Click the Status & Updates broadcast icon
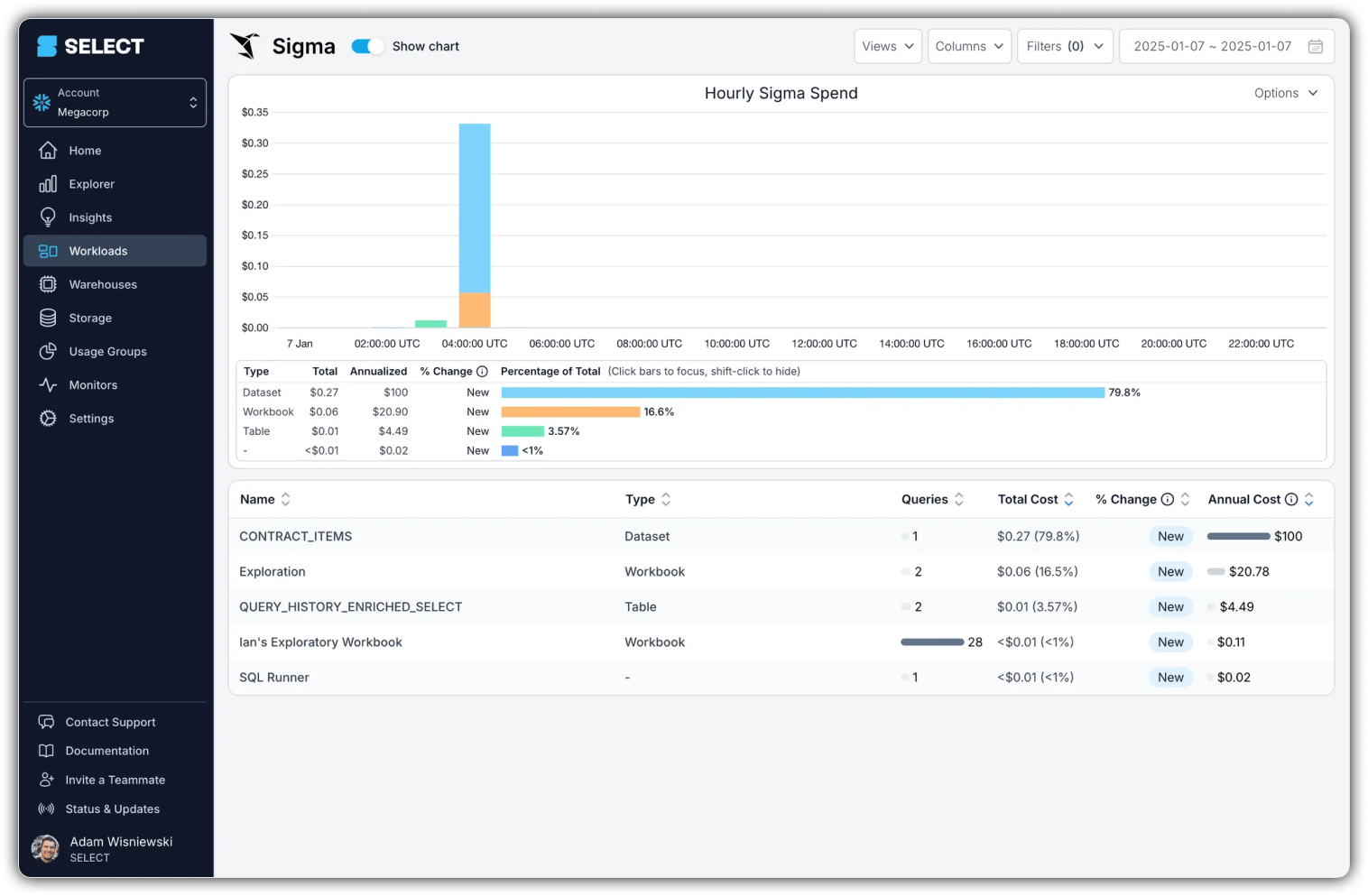The height and width of the screenshot is (896, 1368). 46,808
